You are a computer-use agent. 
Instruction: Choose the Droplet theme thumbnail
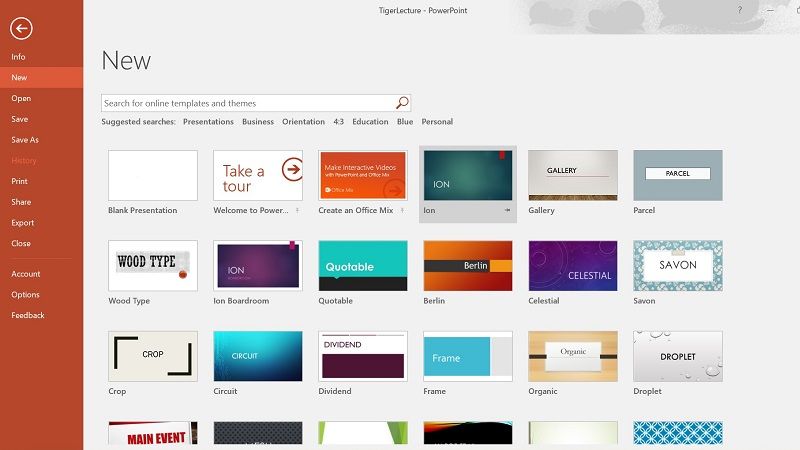point(677,356)
